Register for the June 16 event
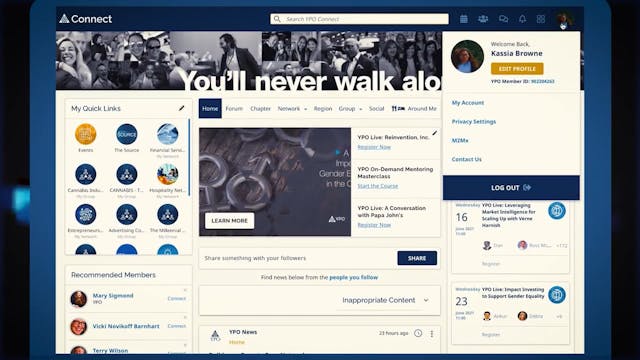 point(491,264)
